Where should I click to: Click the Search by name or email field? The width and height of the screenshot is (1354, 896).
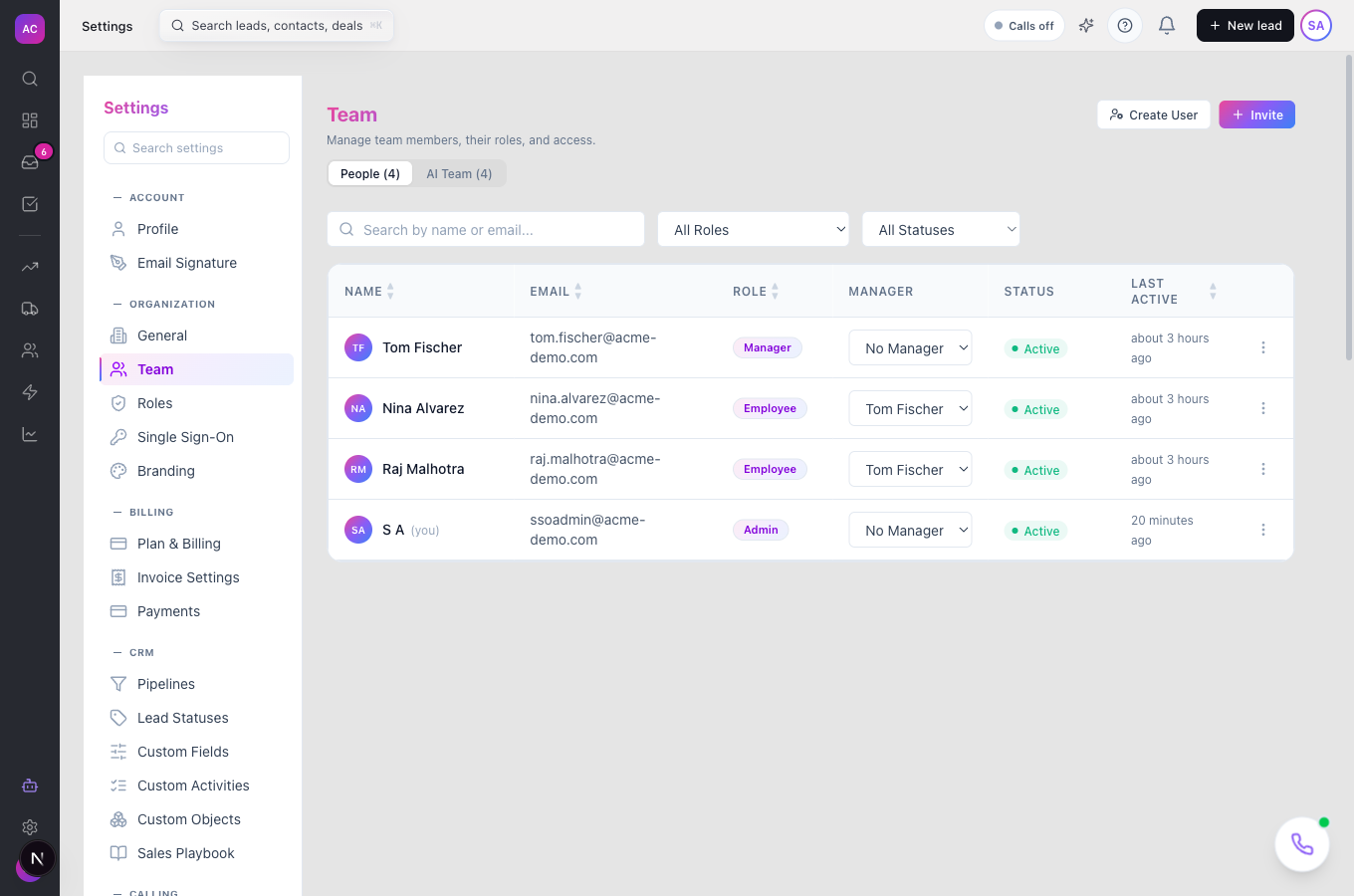[486, 229]
